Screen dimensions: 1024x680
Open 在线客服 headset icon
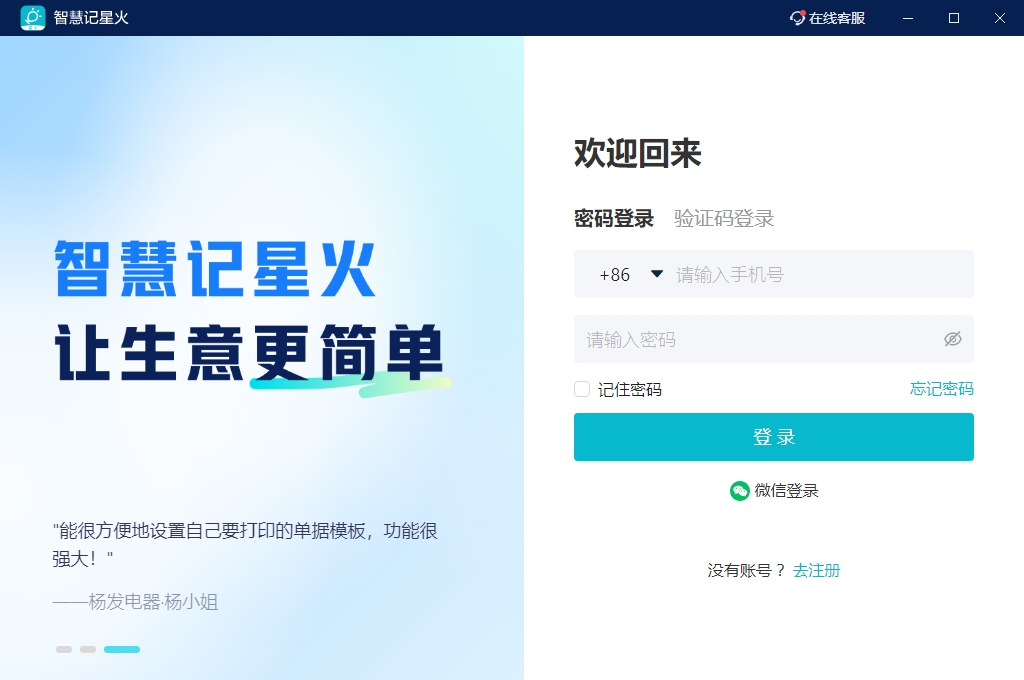797,18
